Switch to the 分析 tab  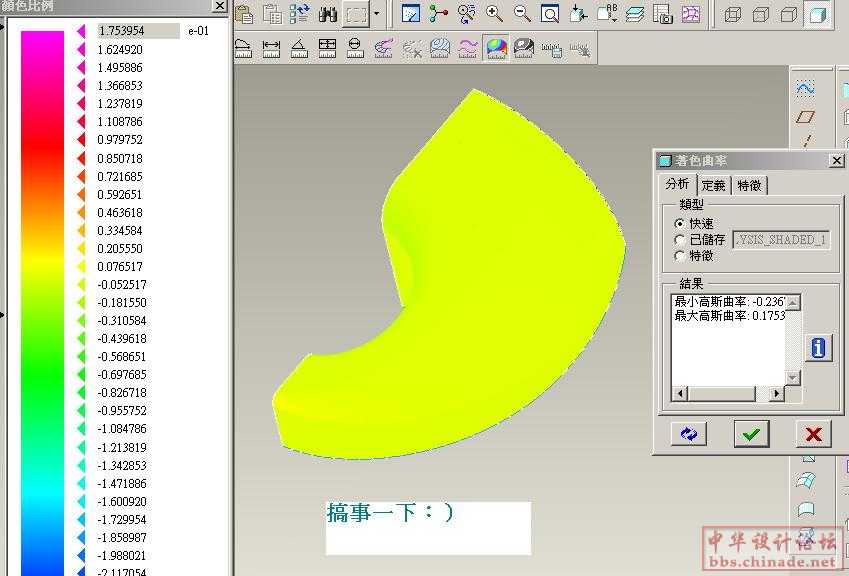677,184
